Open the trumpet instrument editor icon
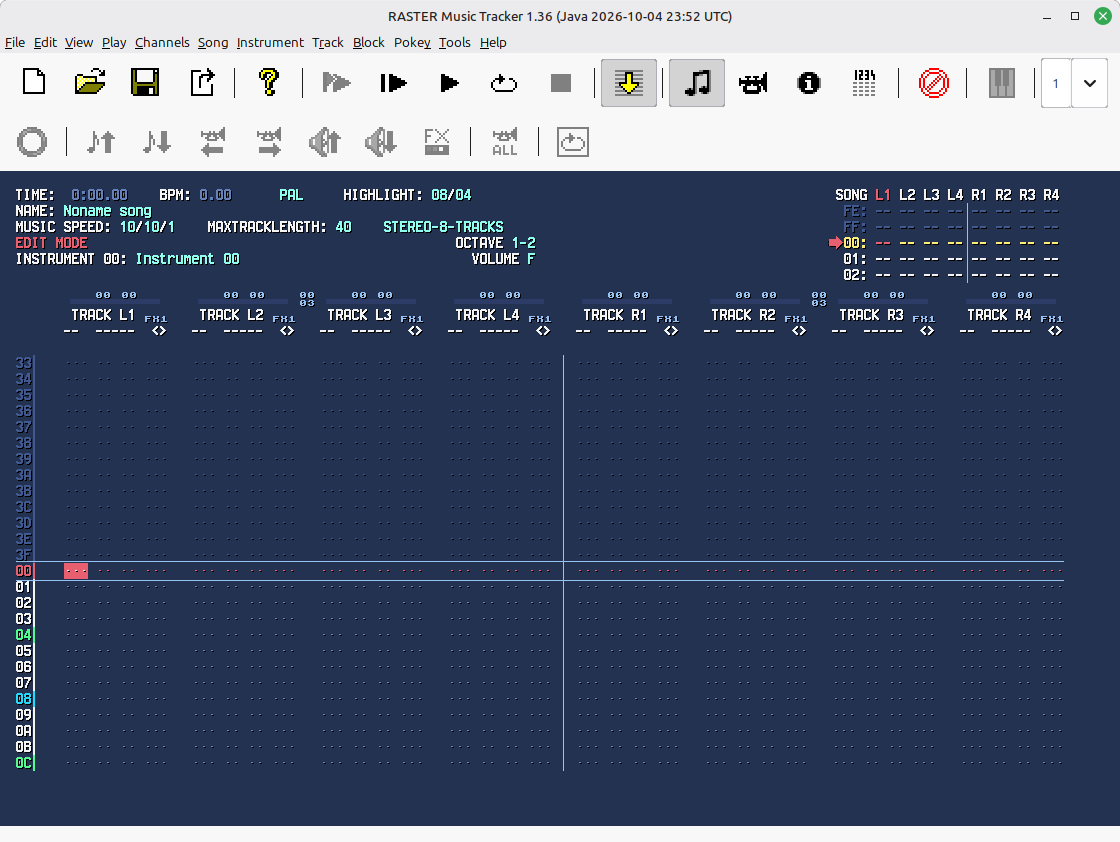1120x842 pixels. pyautogui.click(x=753, y=83)
